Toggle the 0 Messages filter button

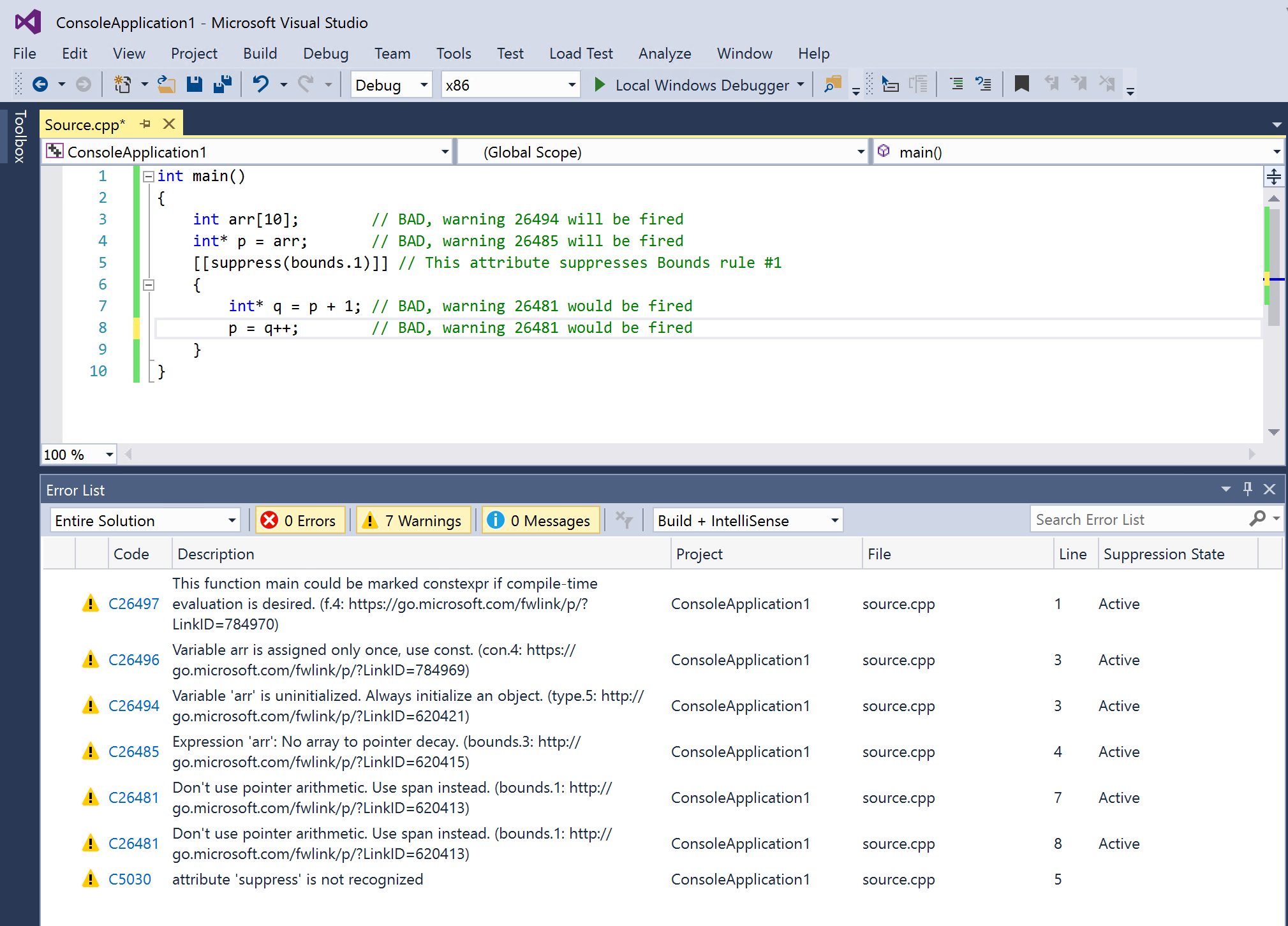point(541,520)
